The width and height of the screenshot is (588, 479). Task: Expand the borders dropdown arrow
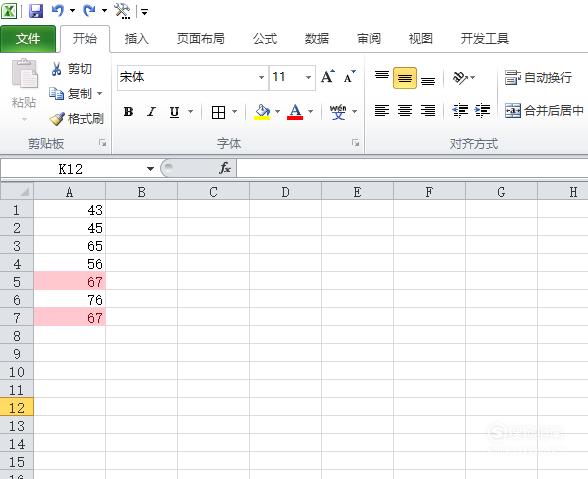235,111
